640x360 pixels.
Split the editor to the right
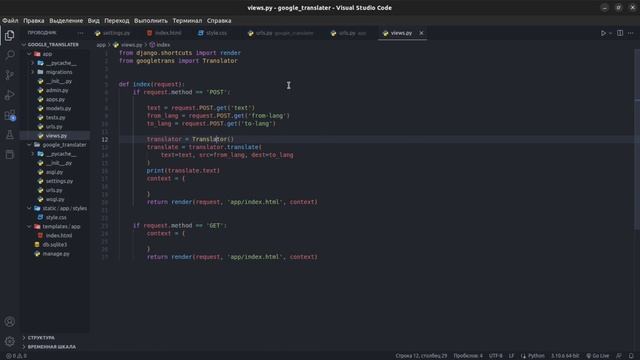pos(620,33)
